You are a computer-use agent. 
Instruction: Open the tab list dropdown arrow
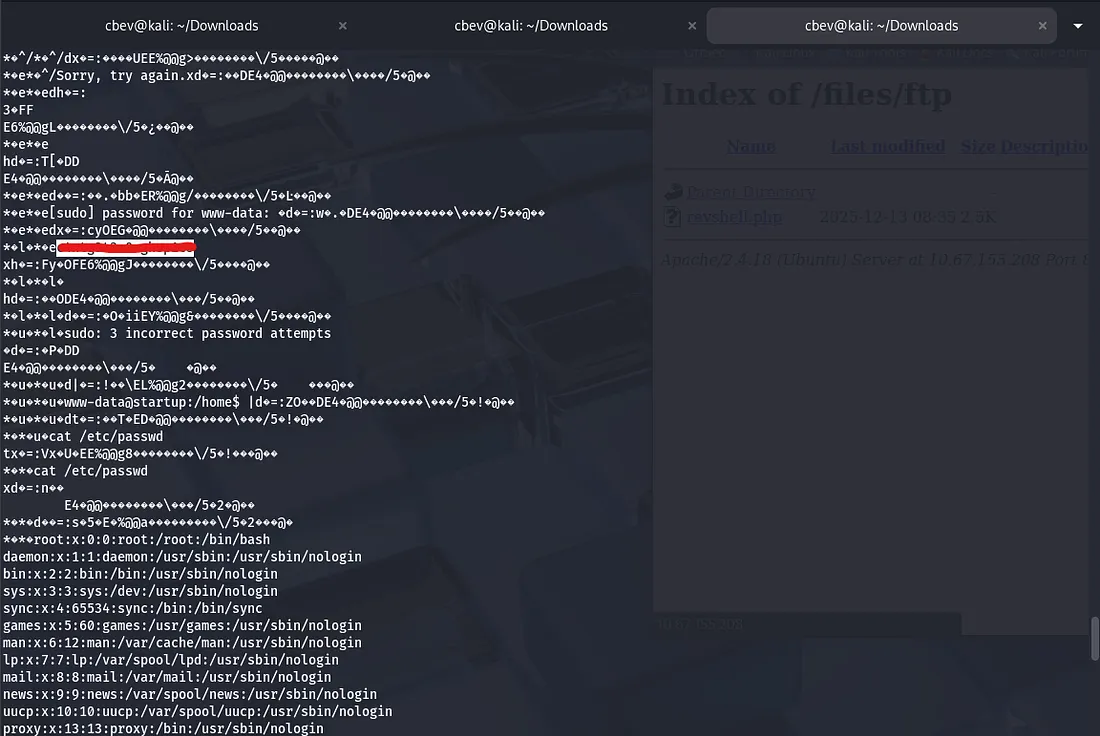coord(1078,26)
